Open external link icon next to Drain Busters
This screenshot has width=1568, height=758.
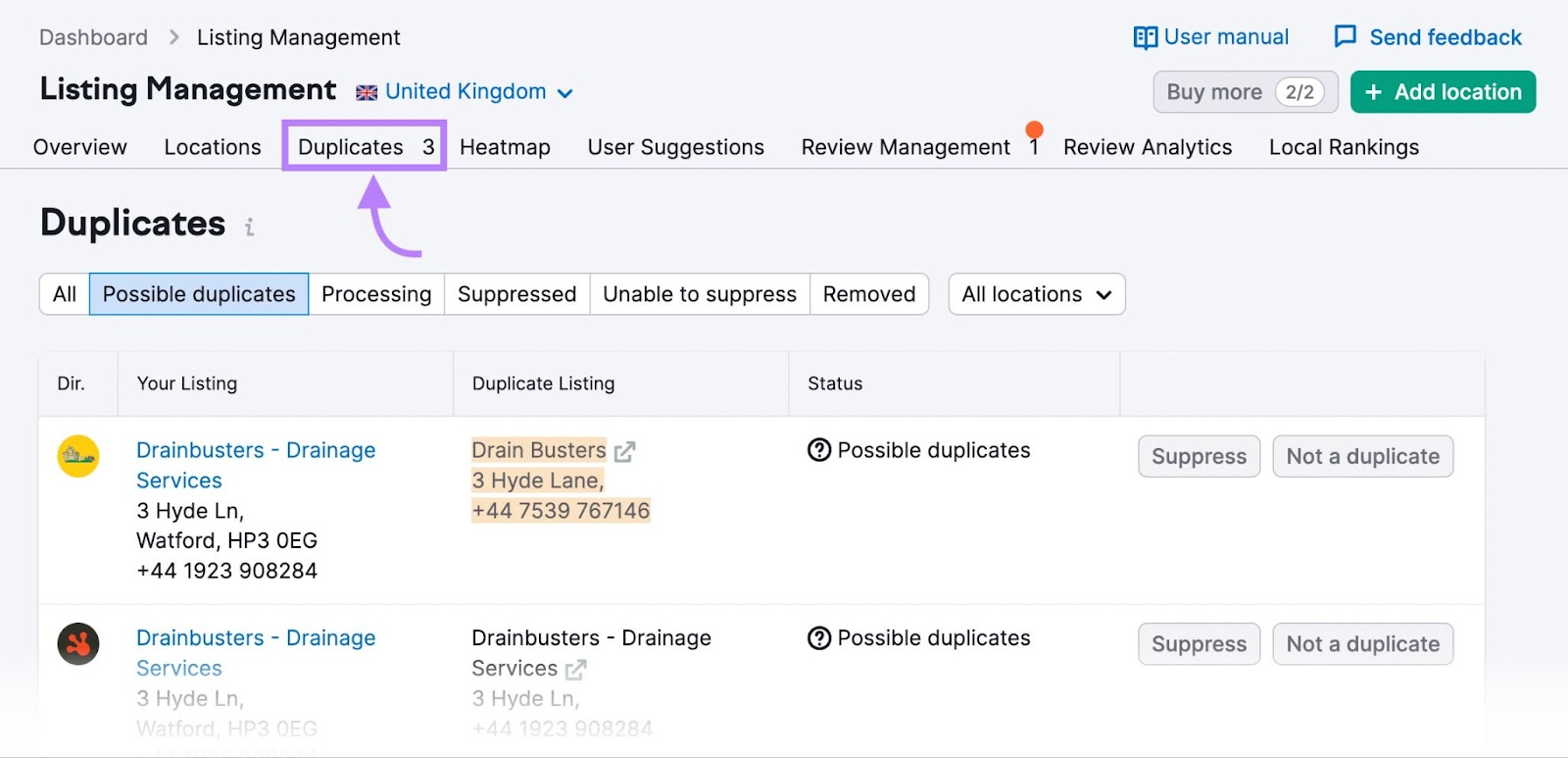pos(624,451)
